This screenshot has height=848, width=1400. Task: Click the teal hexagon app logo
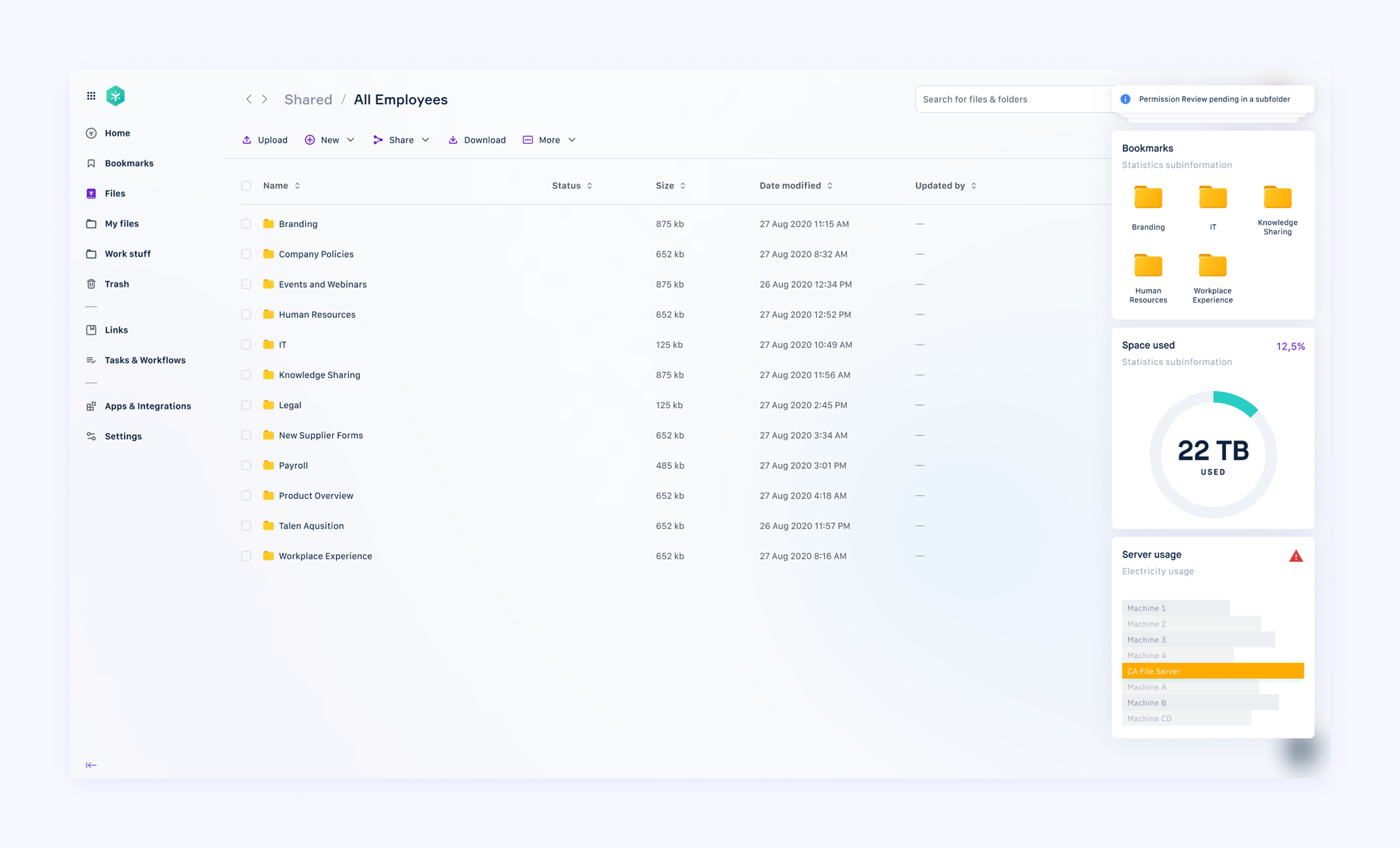(115, 95)
